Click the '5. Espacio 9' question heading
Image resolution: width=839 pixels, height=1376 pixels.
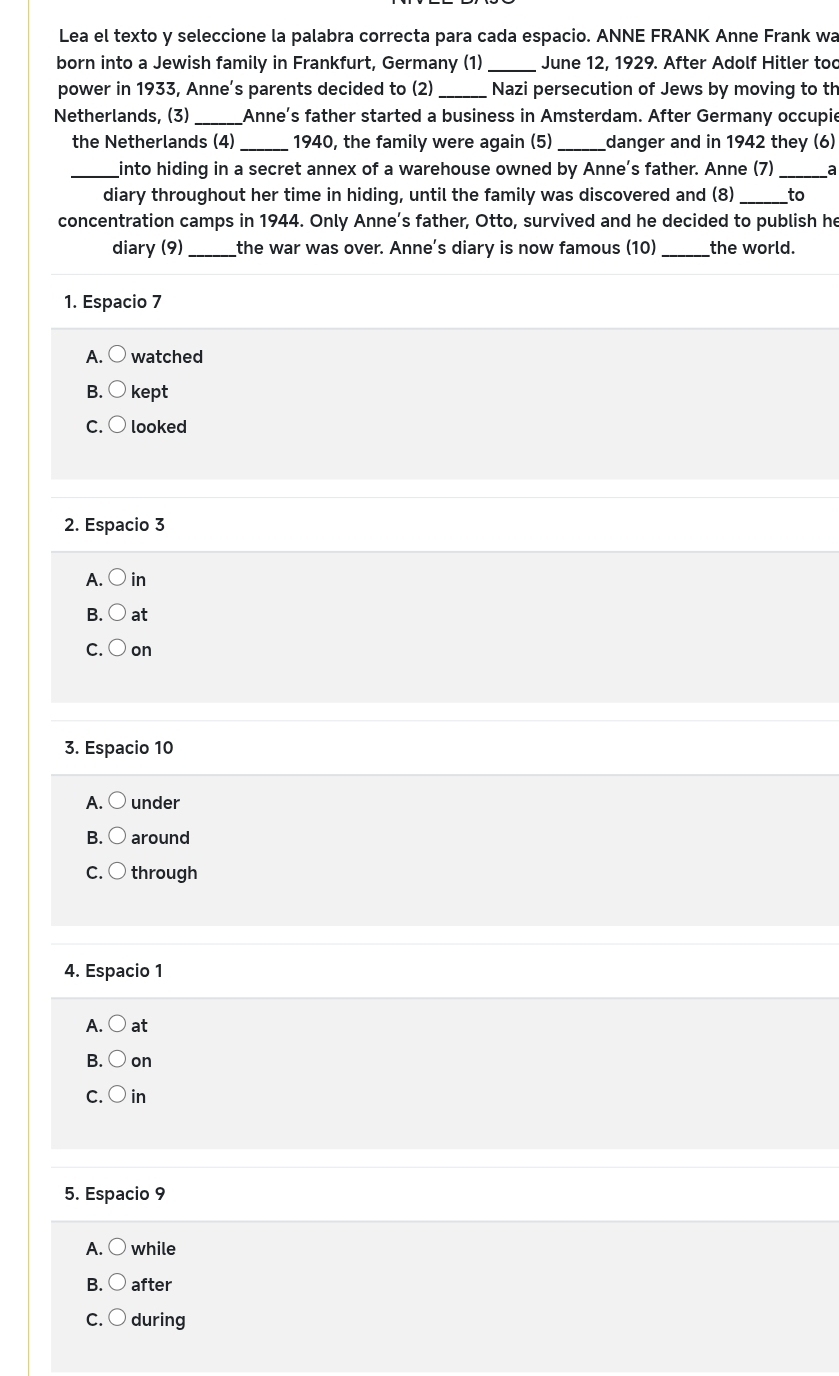tap(115, 1194)
